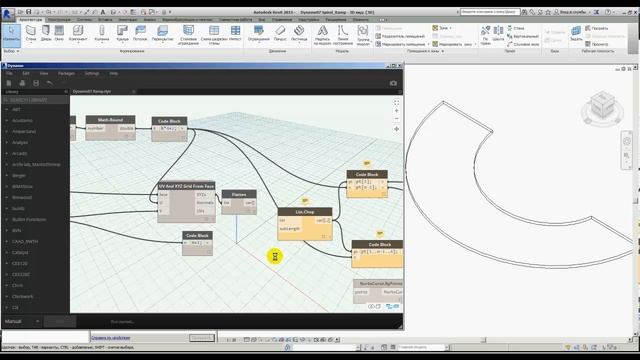
Task: Expand the Arcadis library category
Action: 20,154
